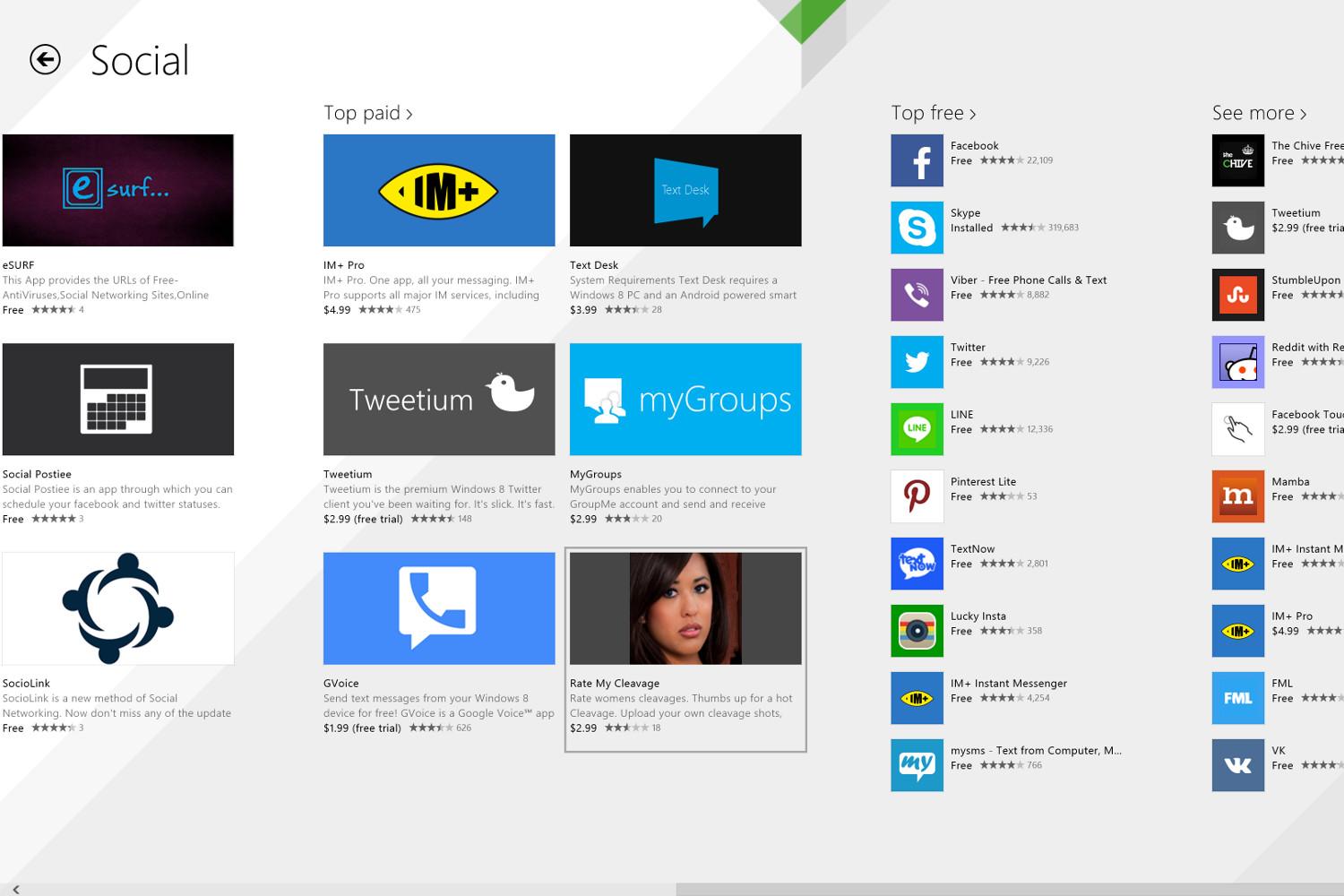Click MyGroups $2.99 price text
This screenshot has width=1344, height=896.
click(x=583, y=519)
